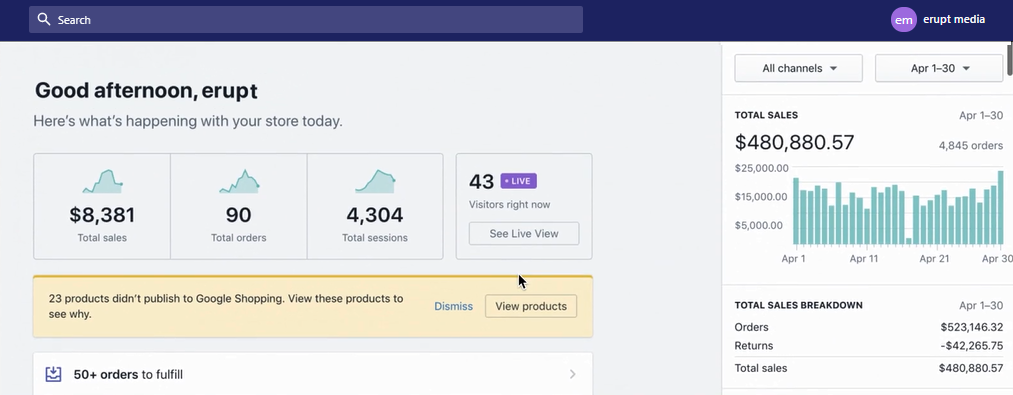
Task: Click the $480,880.57 total sales figure
Action: coord(795,142)
